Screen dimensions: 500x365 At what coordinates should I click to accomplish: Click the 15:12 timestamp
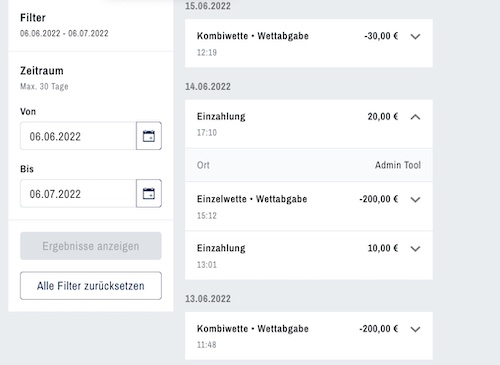point(207,216)
